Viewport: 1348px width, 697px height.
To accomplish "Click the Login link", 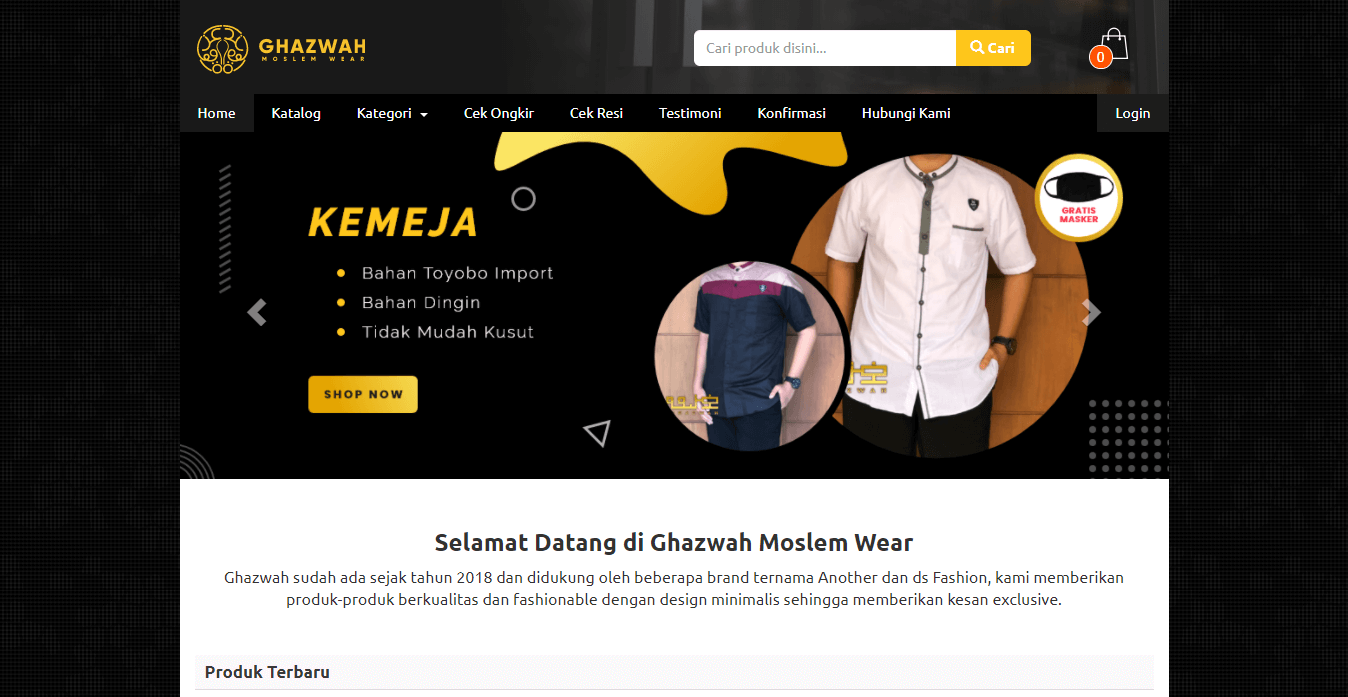I will (x=1133, y=113).
